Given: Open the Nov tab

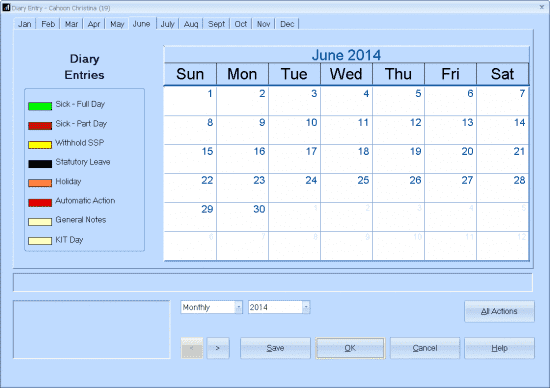Looking at the screenshot, I should click(x=263, y=24).
